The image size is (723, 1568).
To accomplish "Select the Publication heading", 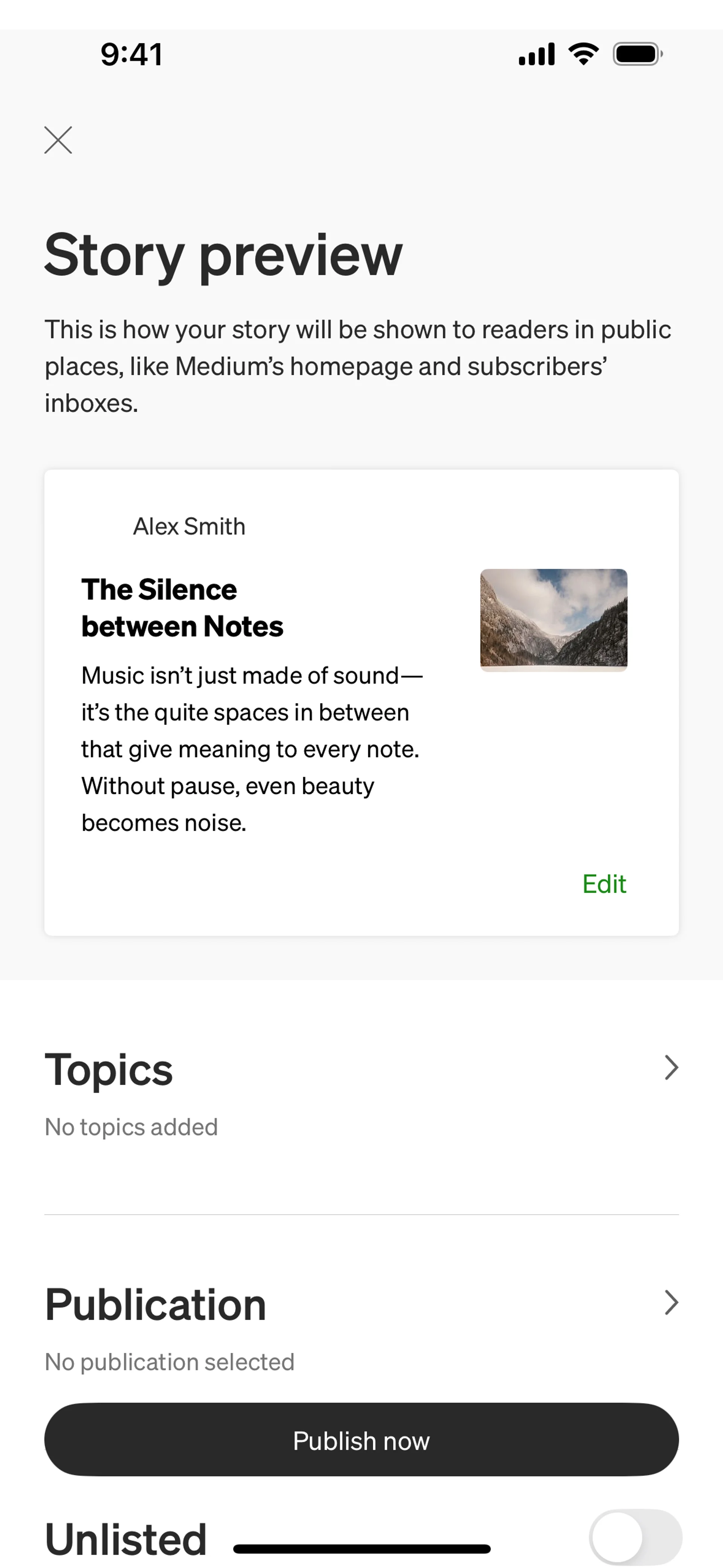I will pyautogui.click(x=156, y=1304).
